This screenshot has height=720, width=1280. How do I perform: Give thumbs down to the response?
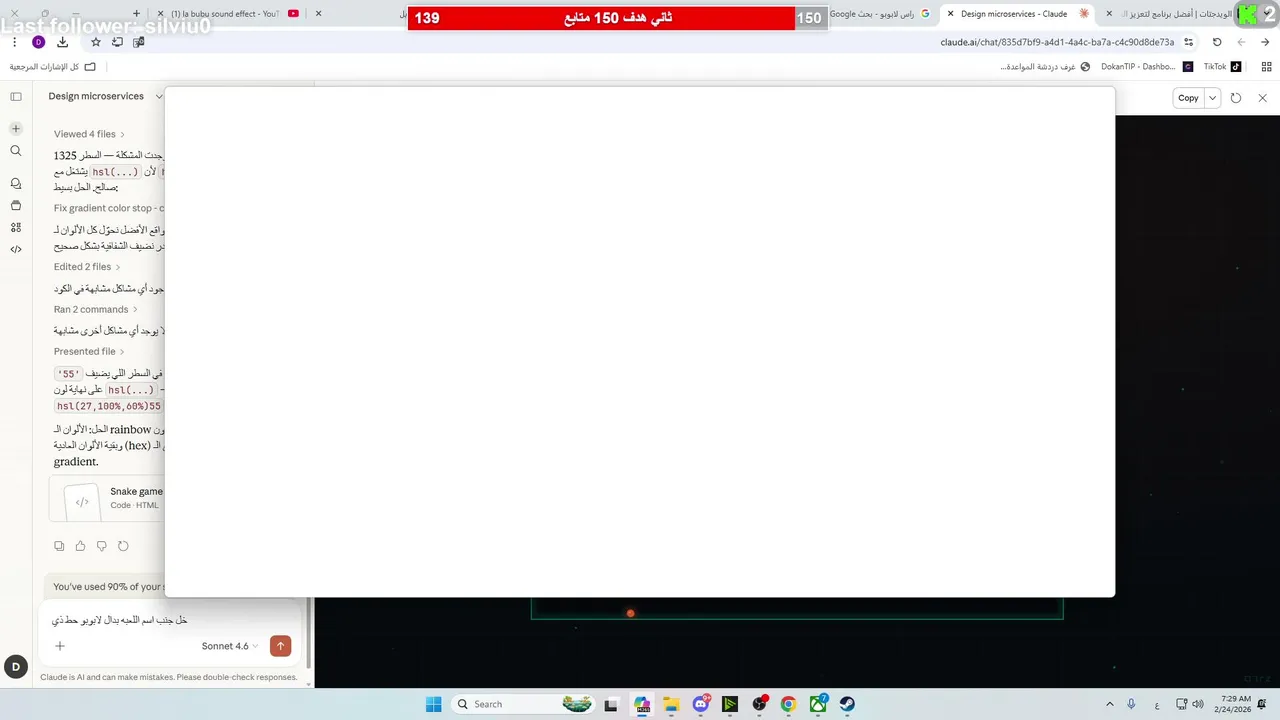pos(102,546)
